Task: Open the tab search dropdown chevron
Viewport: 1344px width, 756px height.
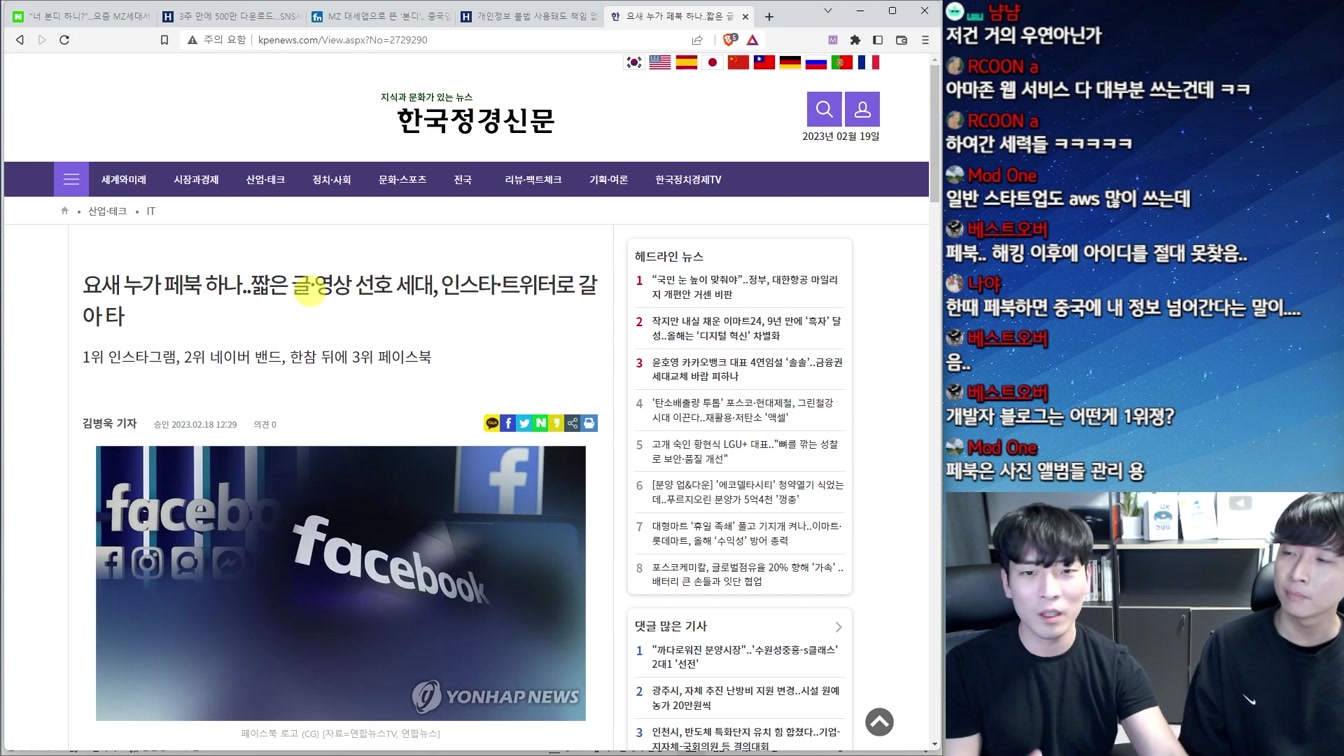Action: [x=827, y=11]
